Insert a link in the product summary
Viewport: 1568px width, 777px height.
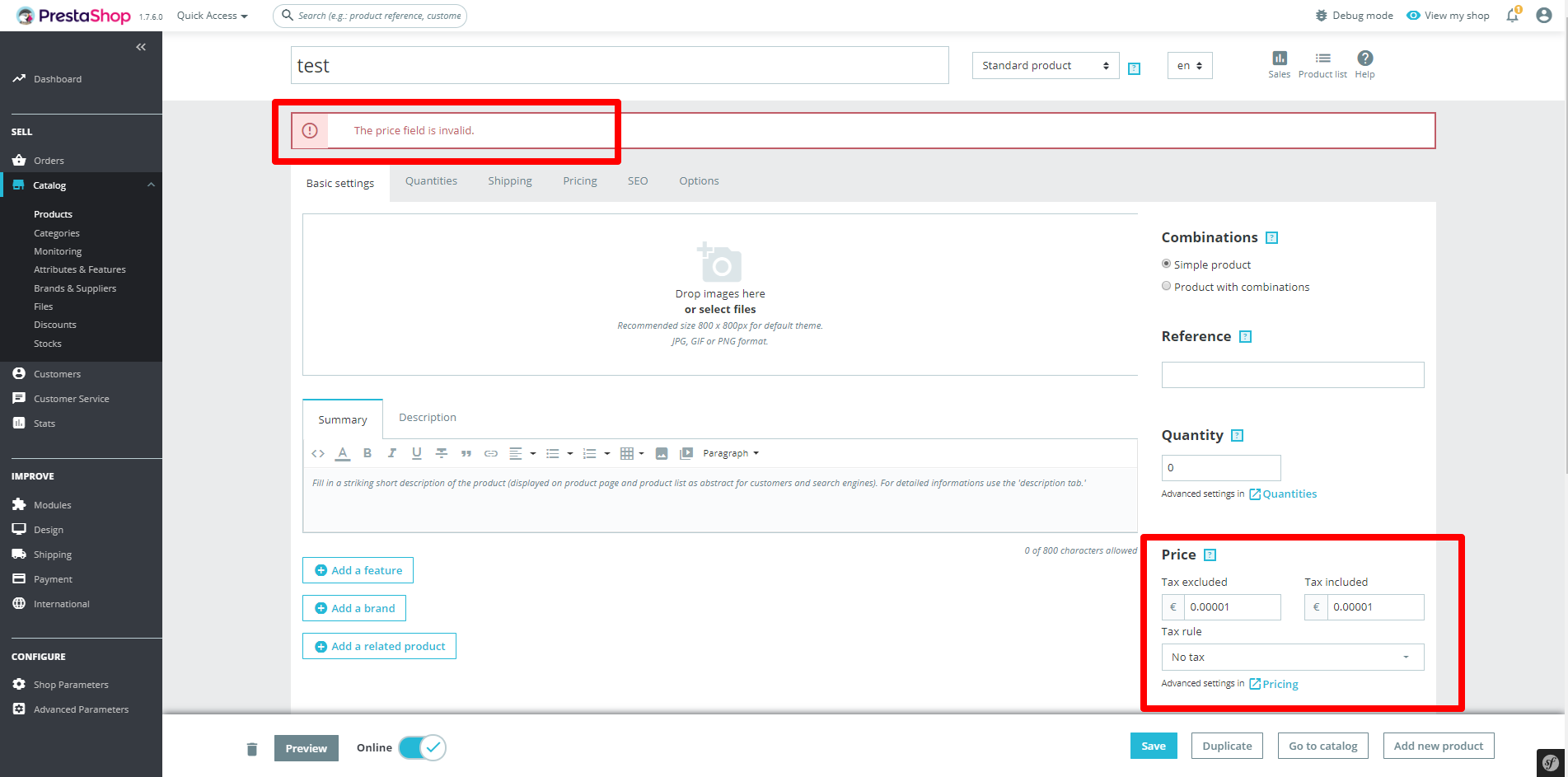(491, 452)
